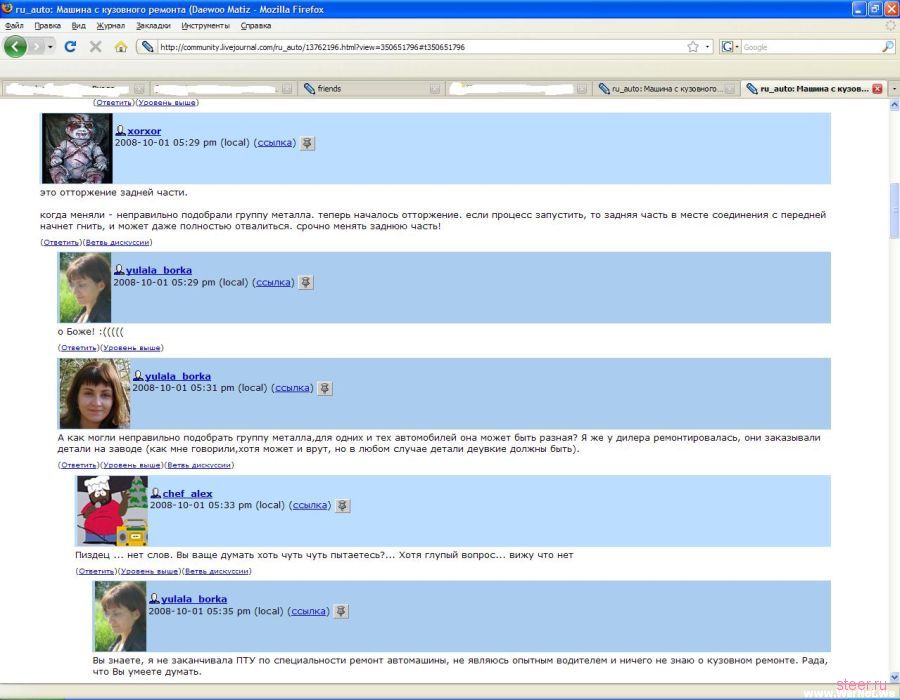Click pin icon of 05:31 pm comment
900x700 pixels.
click(325, 388)
